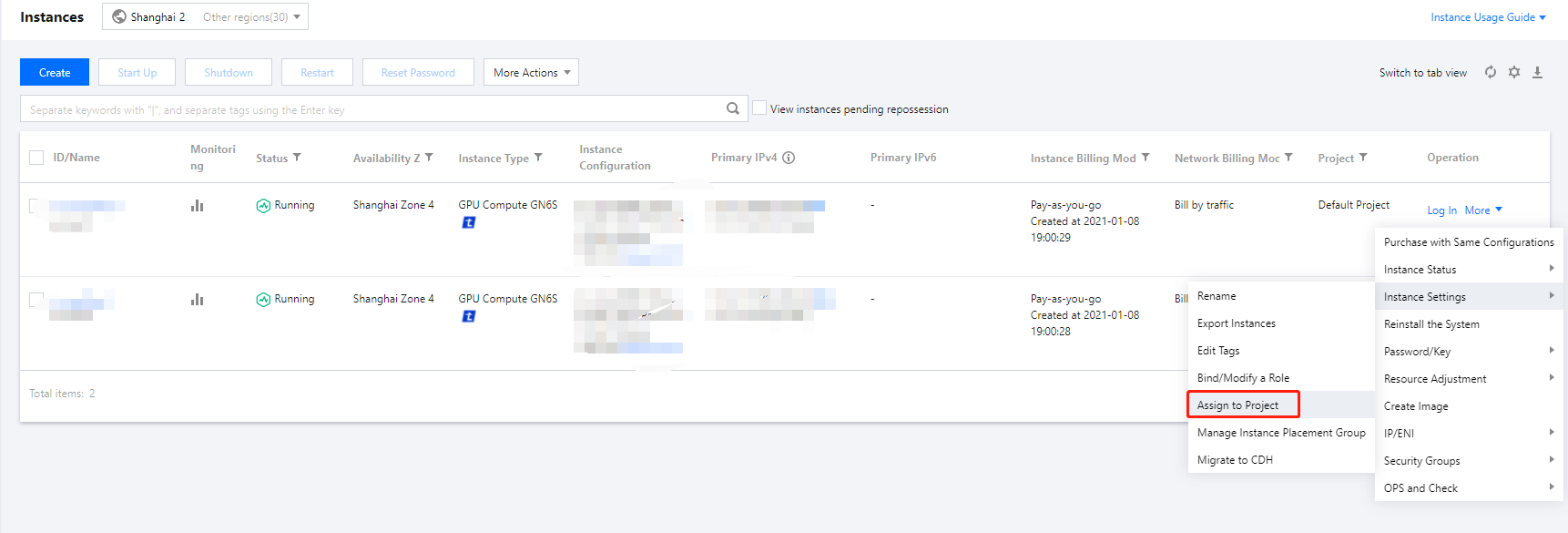
Task: Select the first instance row checkbox
Action: 36,206
